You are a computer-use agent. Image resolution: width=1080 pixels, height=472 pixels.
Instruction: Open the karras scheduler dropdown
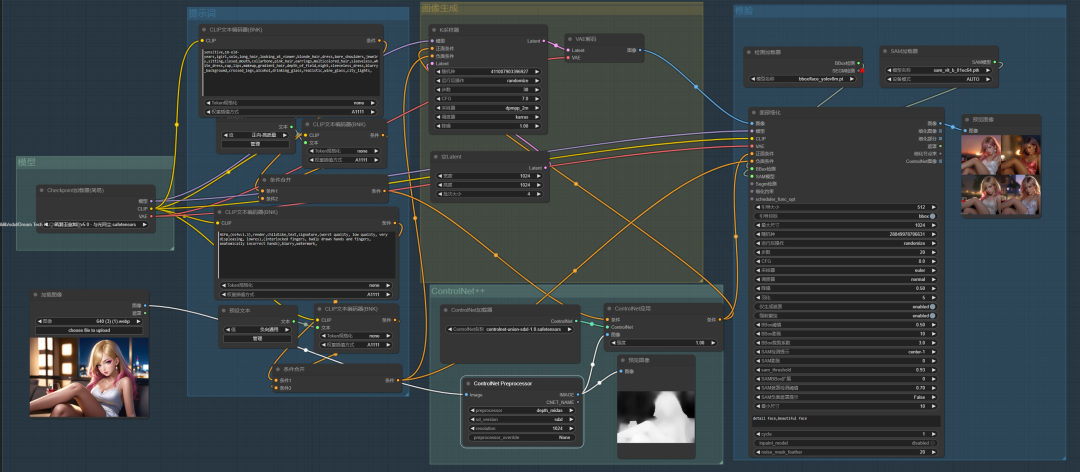488,116
